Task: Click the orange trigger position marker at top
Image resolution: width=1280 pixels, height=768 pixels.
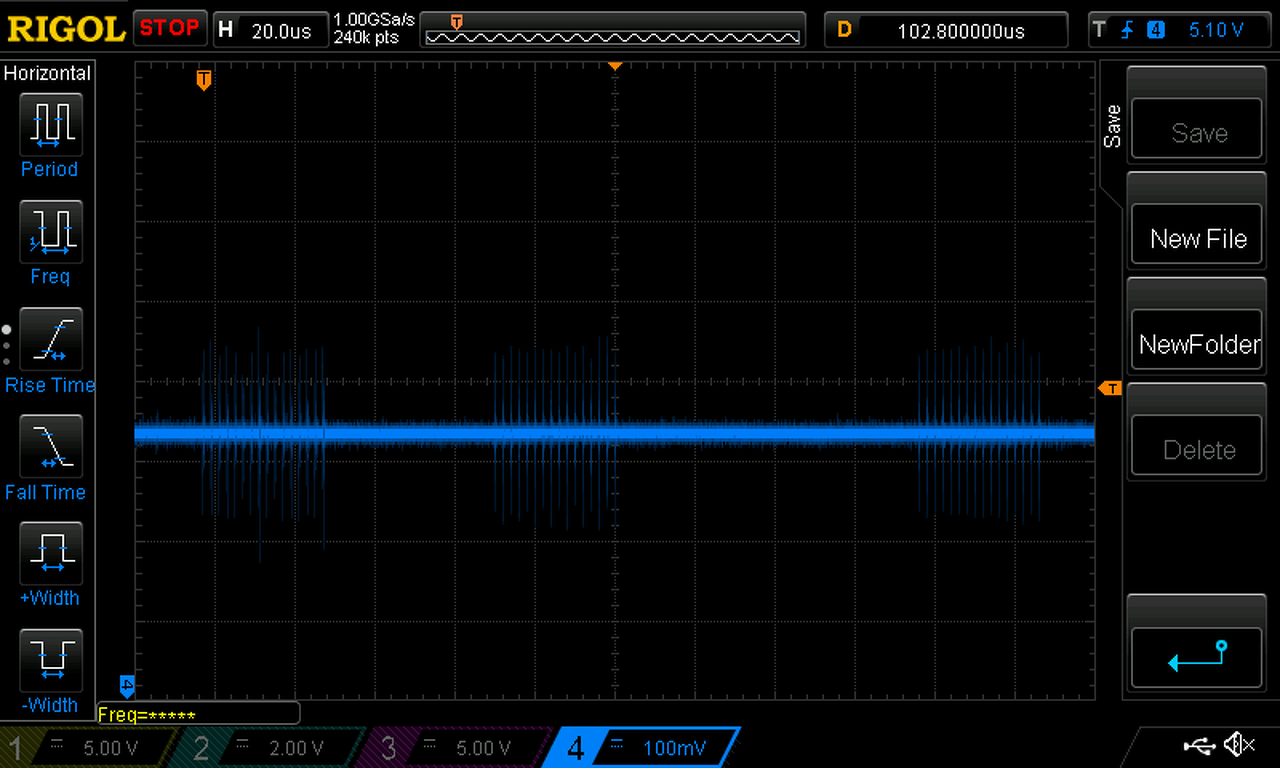Action: coord(204,80)
